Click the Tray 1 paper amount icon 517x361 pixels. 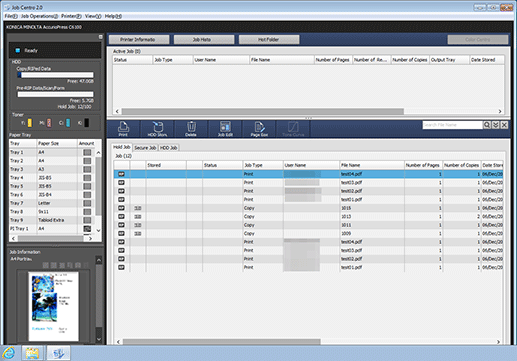[87, 152]
